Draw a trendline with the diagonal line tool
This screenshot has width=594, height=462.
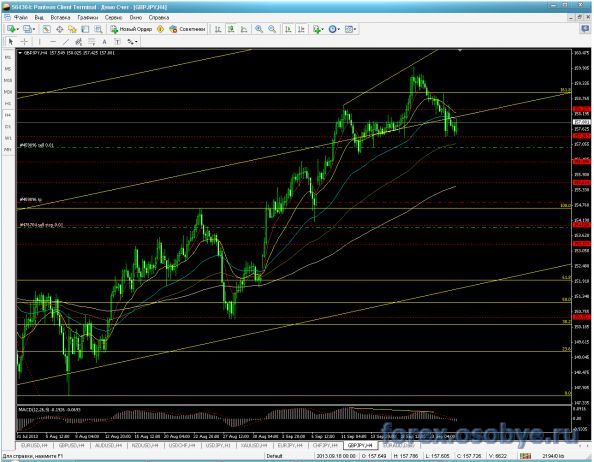pos(66,42)
